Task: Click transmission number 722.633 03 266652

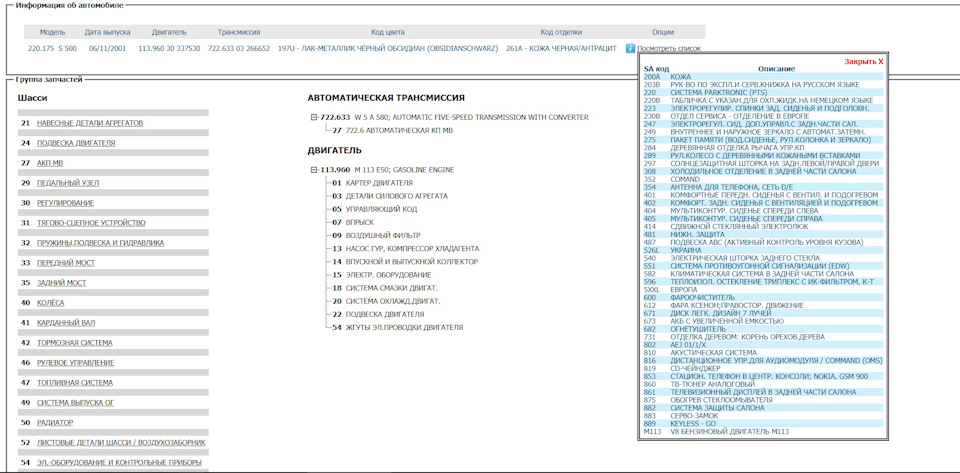Action: coord(239,48)
